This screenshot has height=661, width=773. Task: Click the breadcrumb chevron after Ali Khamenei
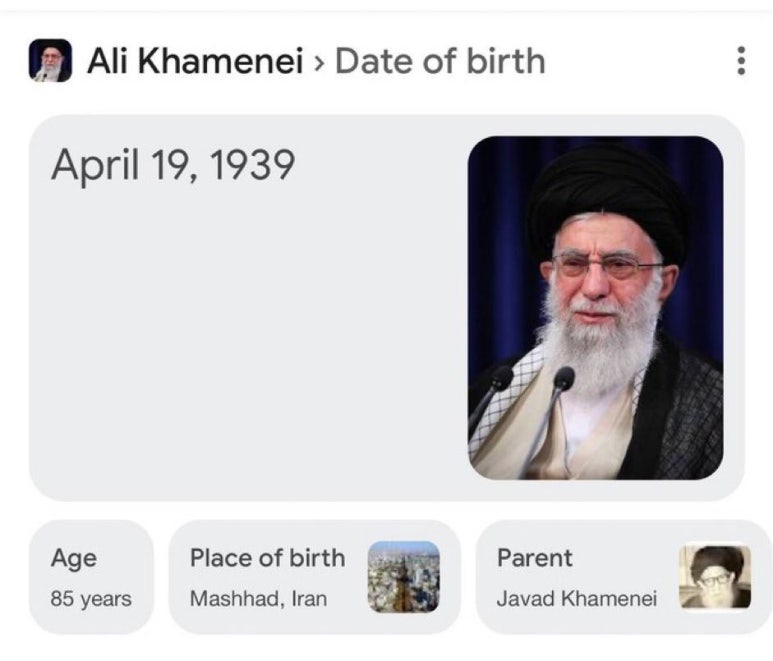coord(319,63)
